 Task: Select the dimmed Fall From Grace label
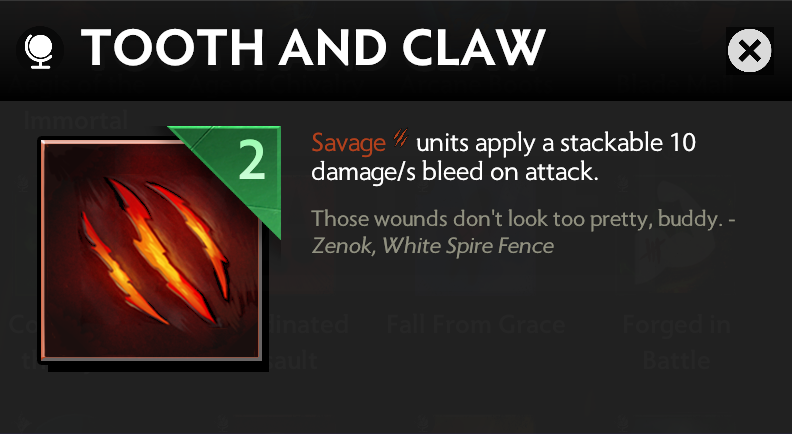[476, 324]
